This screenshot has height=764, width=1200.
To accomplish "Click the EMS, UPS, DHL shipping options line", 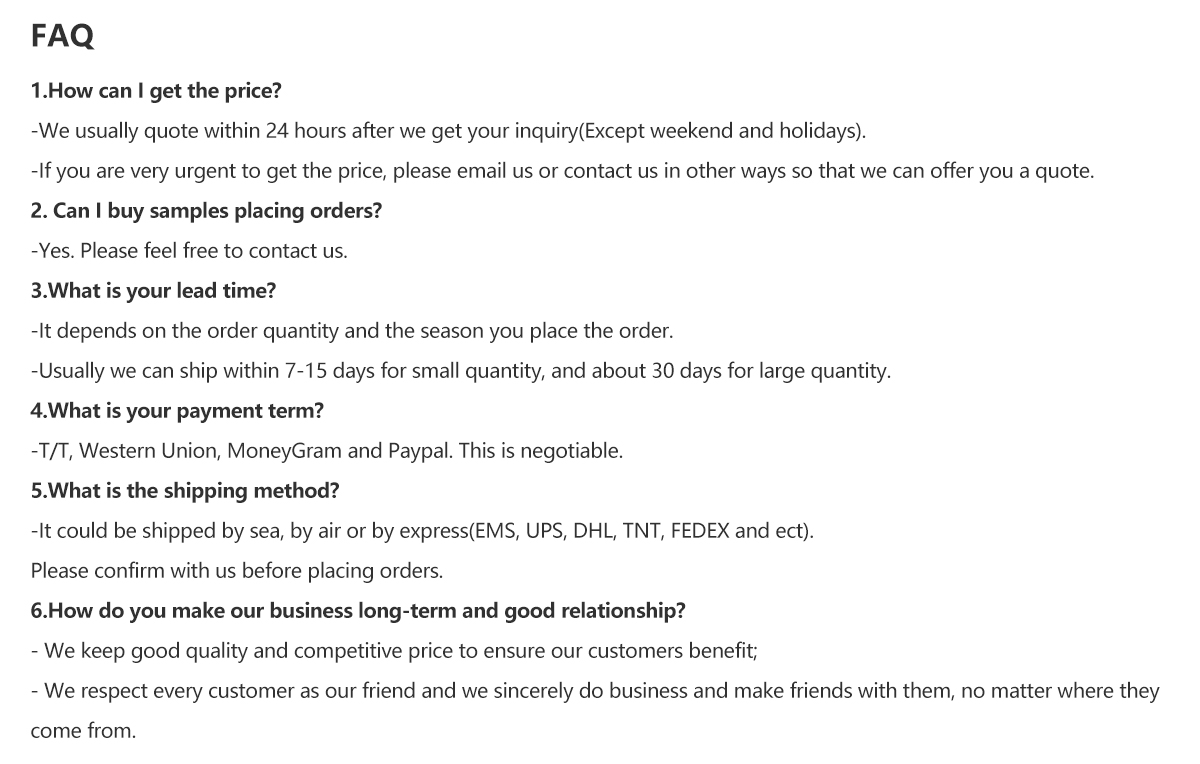I will pyautogui.click(x=423, y=531).
